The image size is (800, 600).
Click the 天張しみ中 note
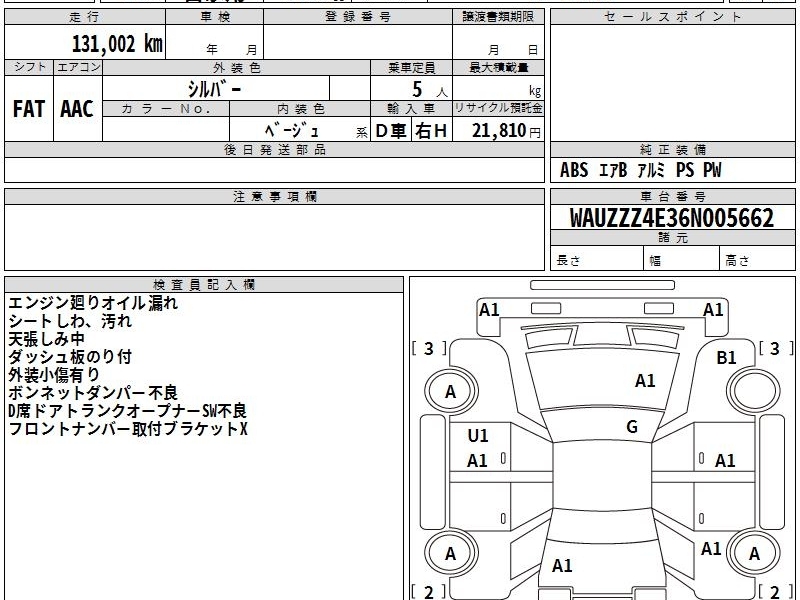pos(46,339)
